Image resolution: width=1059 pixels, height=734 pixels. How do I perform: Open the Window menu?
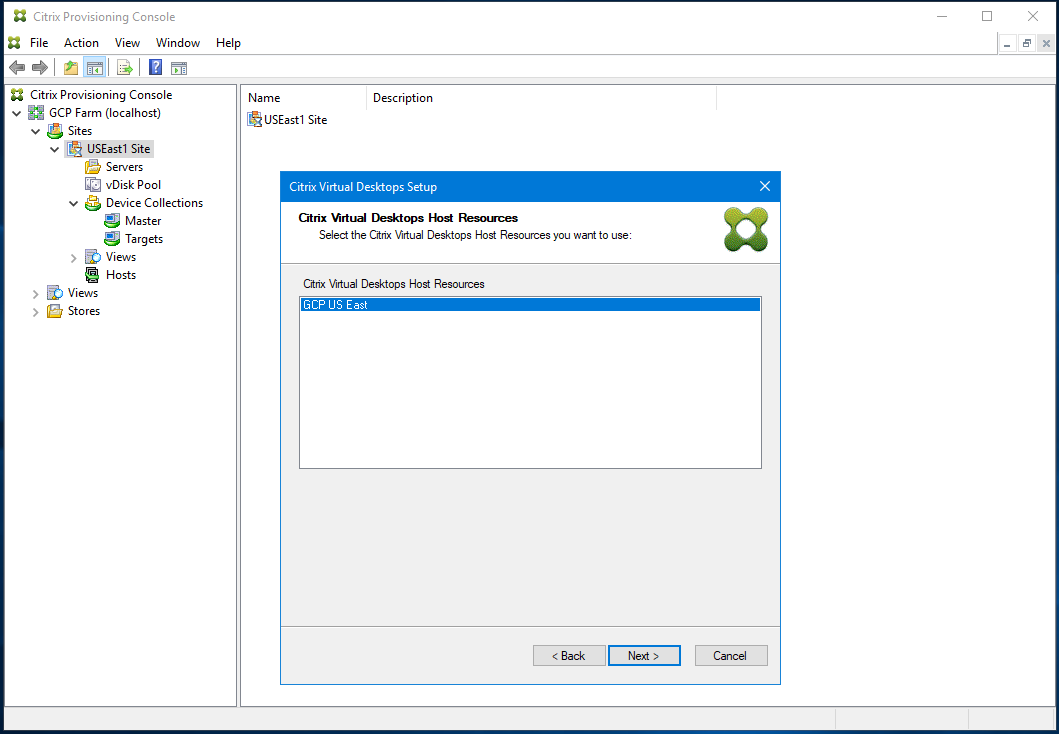click(178, 42)
